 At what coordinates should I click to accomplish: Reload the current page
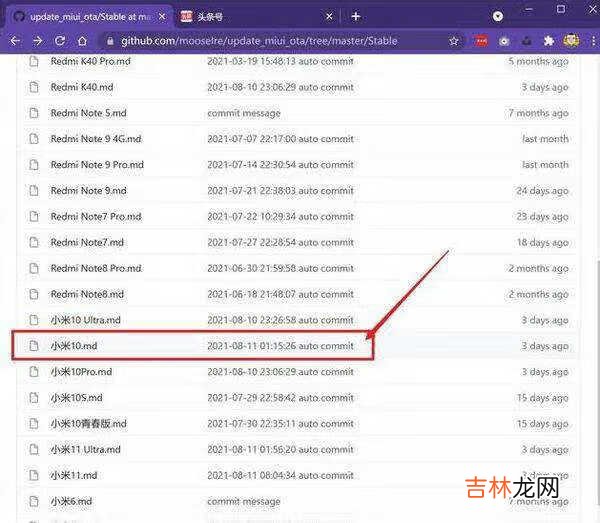[x=60, y=41]
